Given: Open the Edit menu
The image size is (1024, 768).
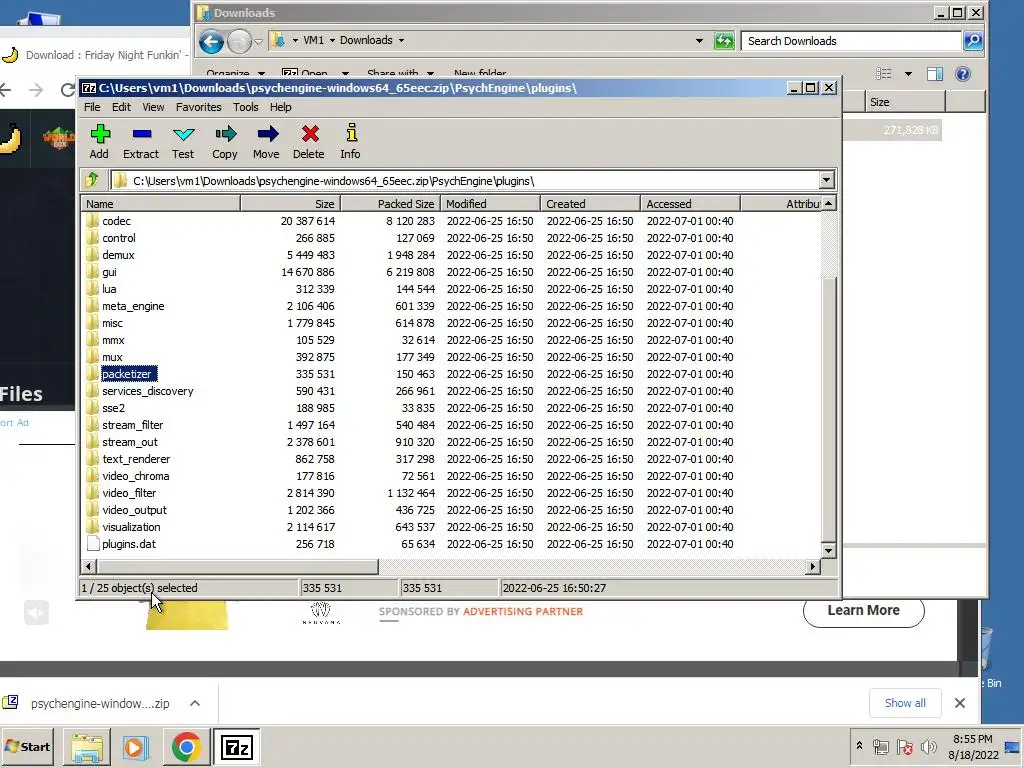Looking at the screenshot, I should coord(121,107).
